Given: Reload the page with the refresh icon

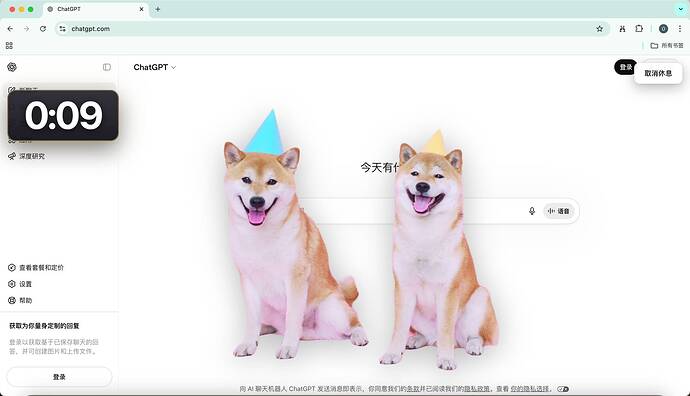Looking at the screenshot, I should click(x=43, y=29).
